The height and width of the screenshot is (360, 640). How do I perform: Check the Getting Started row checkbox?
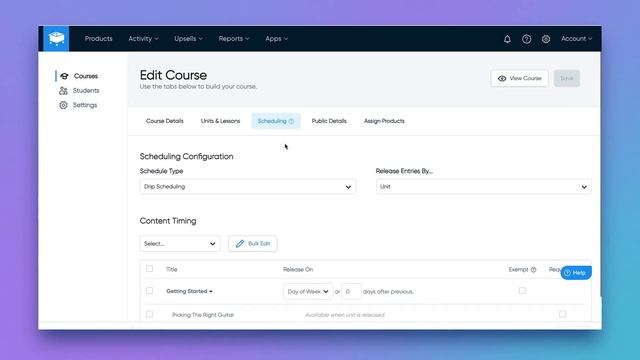(x=149, y=291)
